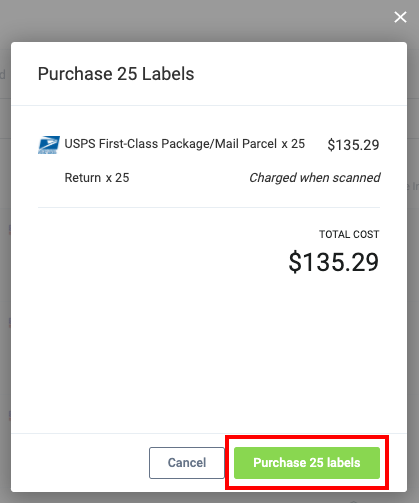Screen dimensions: 419x503
Task: Click the empty white area below total cost
Action: click(x=209, y=353)
